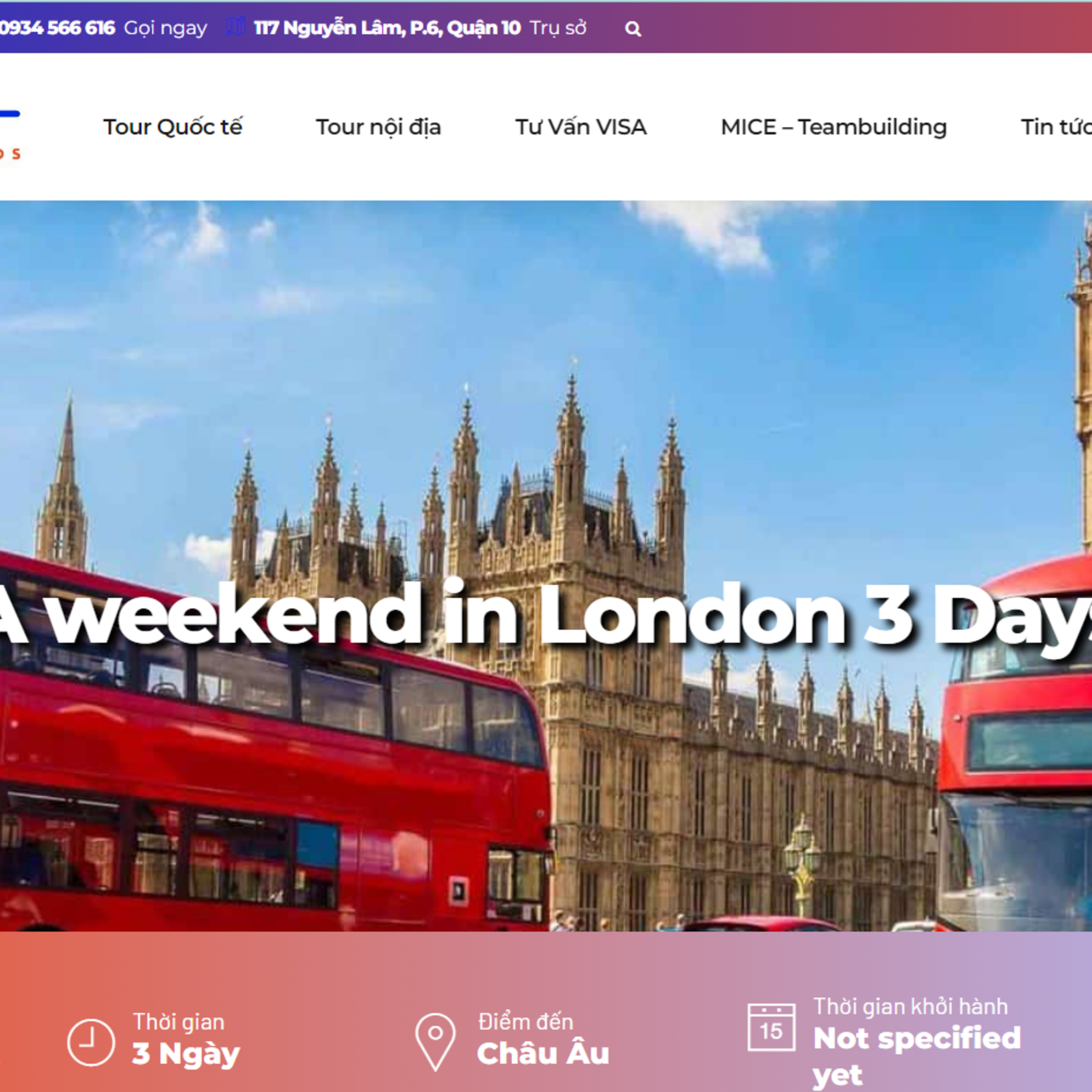Open Tour Quốc tế menu

tap(173, 127)
